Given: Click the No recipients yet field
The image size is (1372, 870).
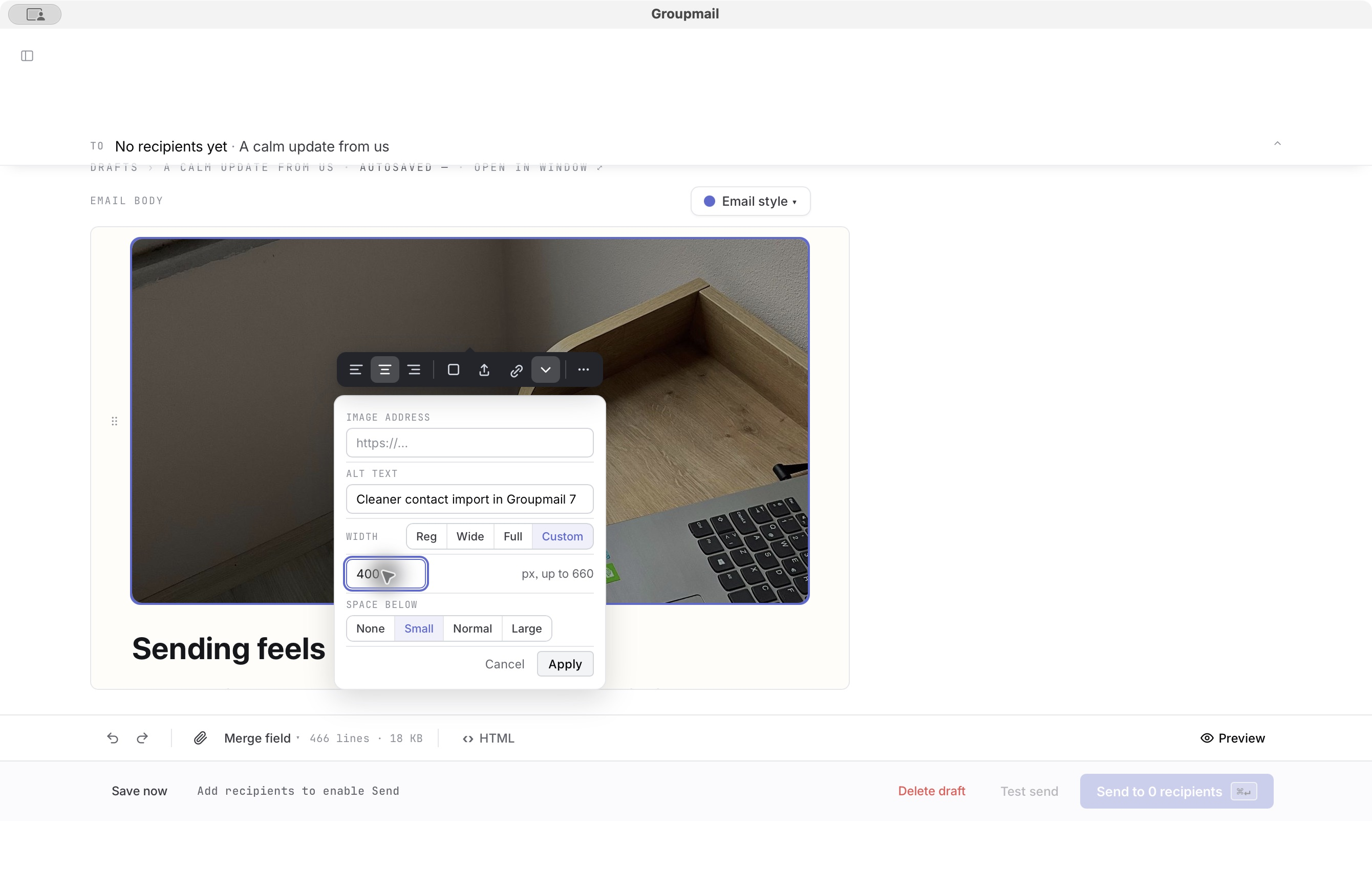Looking at the screenshot, I should pos(171,146).
